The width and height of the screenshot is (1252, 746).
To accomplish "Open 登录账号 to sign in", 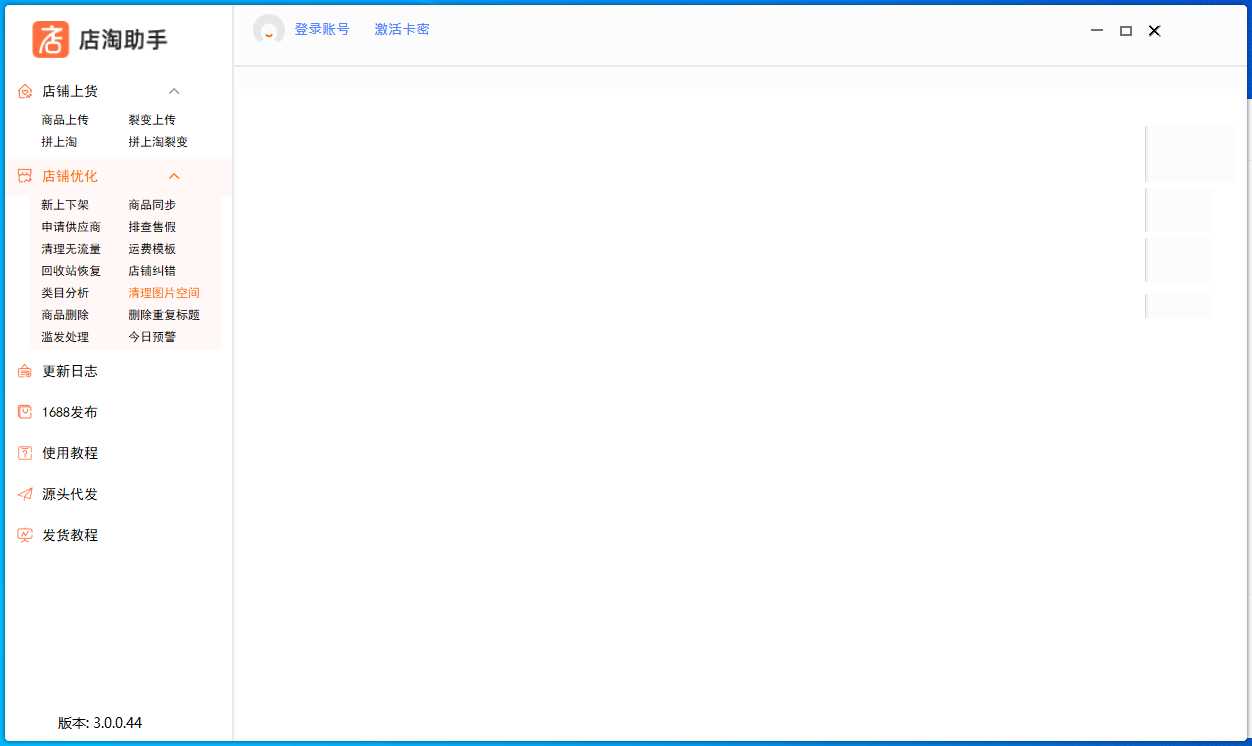I will [324, 29].
